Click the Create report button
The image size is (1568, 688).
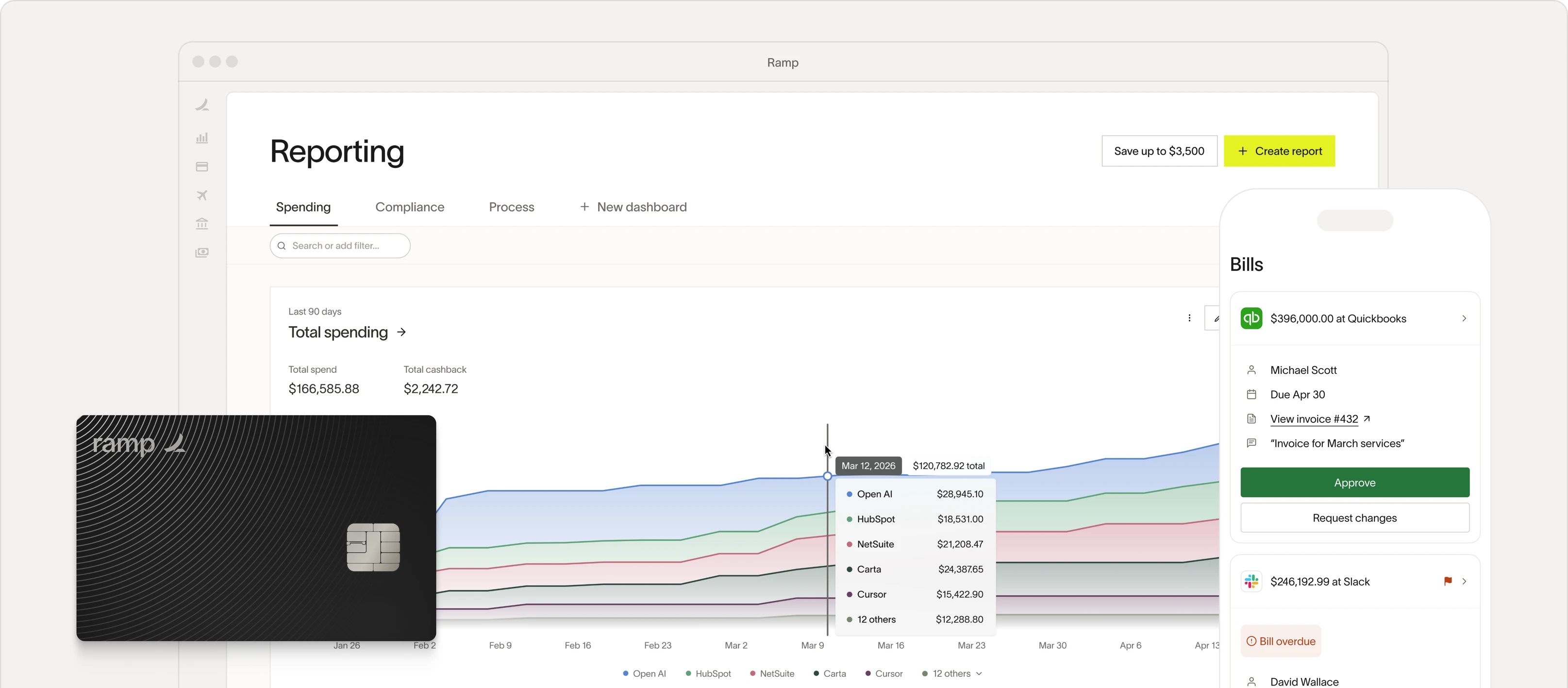tap(1280, 151)
